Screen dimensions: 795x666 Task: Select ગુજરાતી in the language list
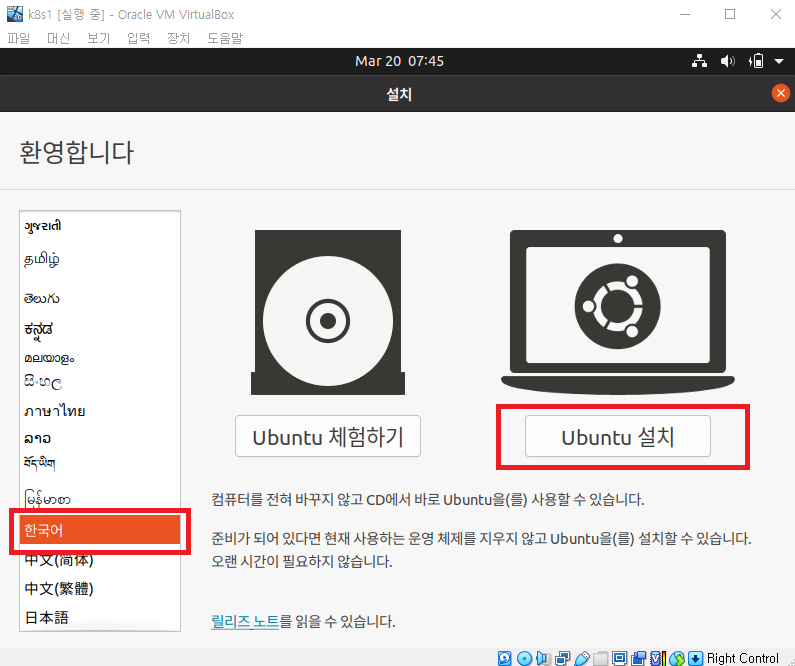[100, 226]
